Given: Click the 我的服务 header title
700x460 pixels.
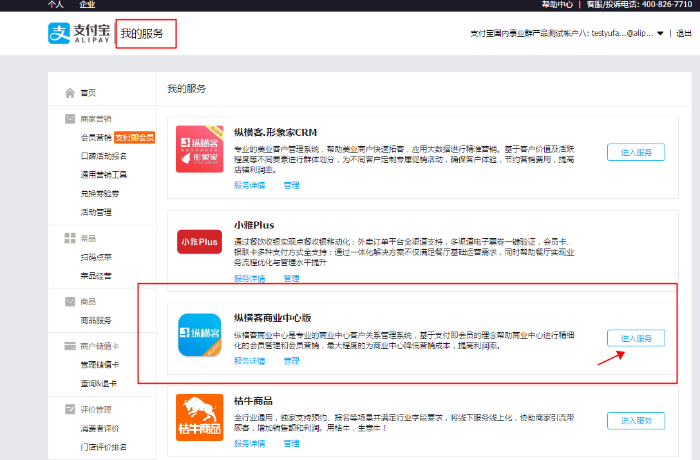Looking at the screenshot, I should pos(142,33).
